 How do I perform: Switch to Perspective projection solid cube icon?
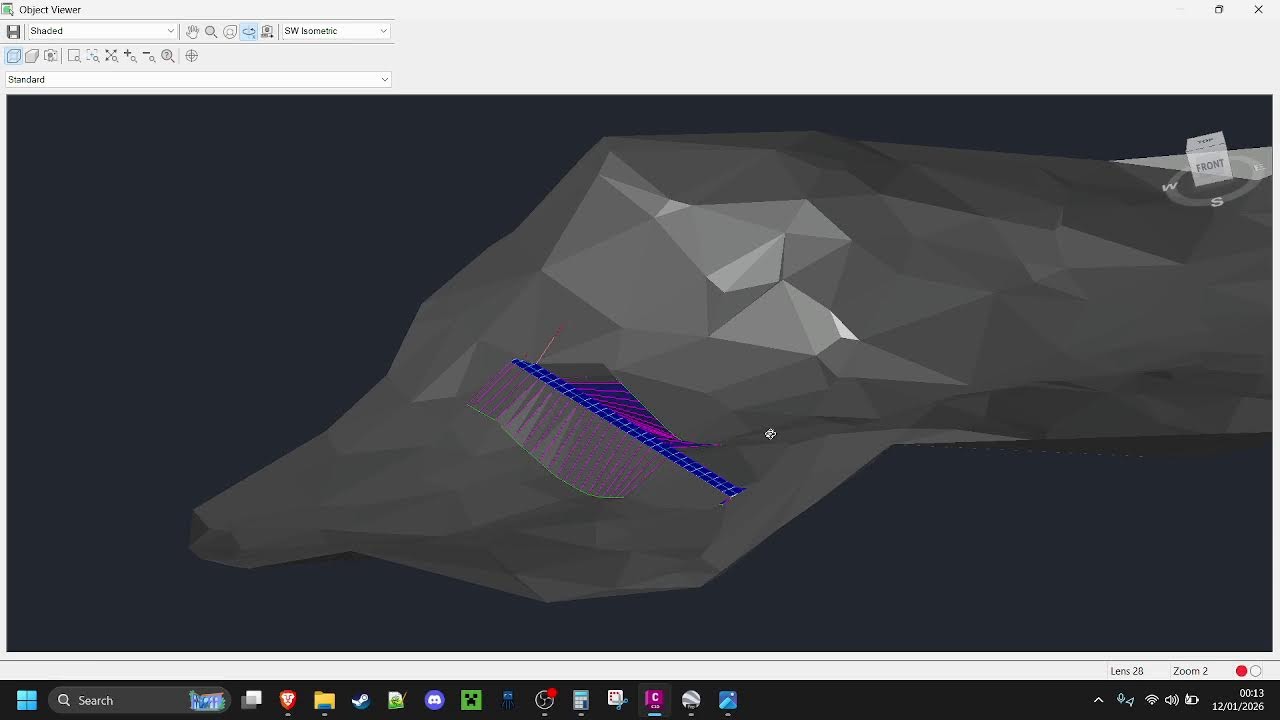point(32,56)
